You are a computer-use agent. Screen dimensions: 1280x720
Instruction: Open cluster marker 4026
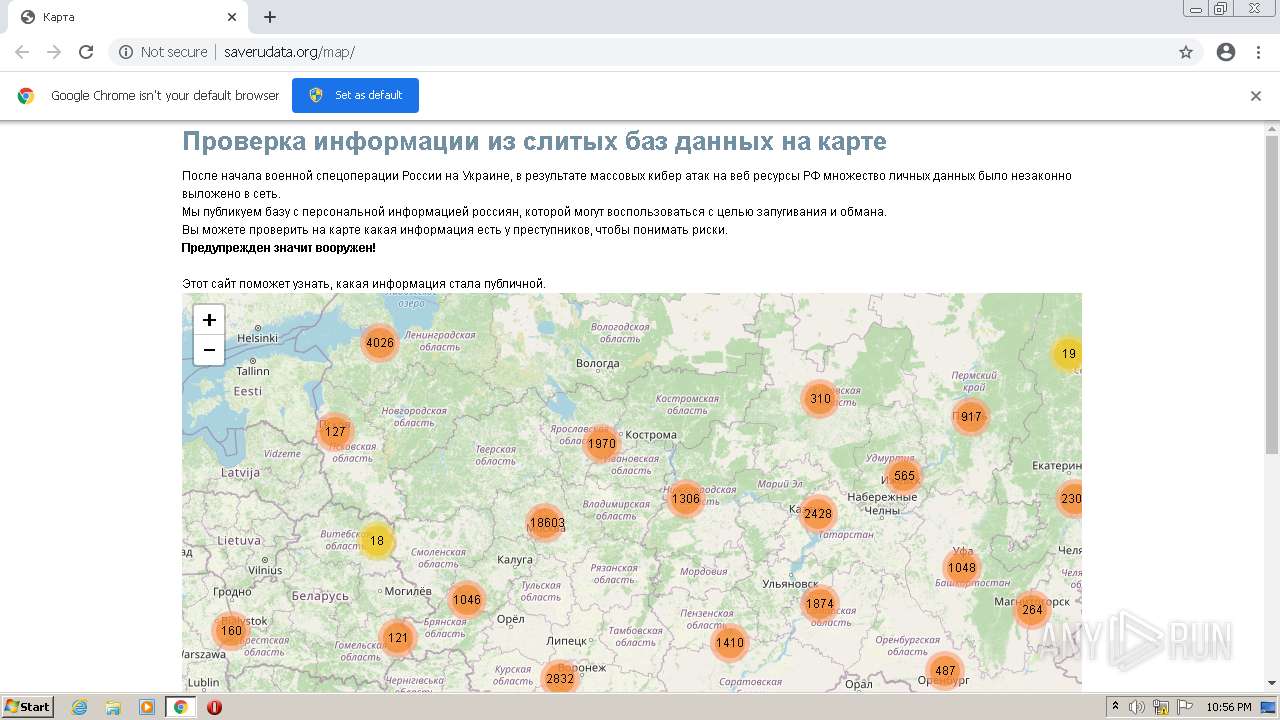point(380,343)
